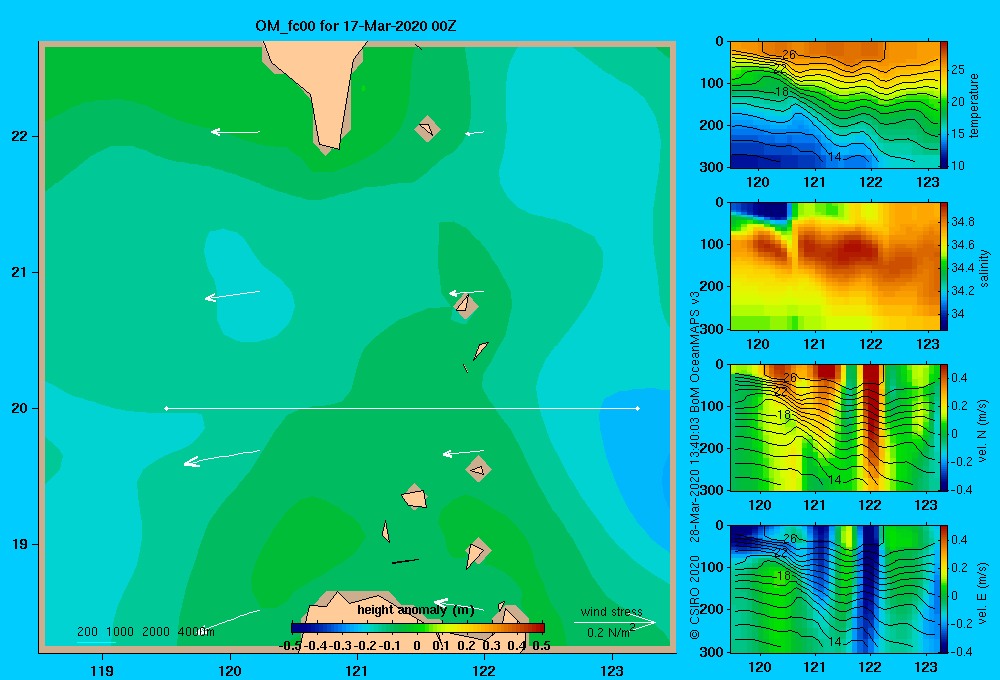Click the vertical 'temperature' axis label

click(974, 105)
